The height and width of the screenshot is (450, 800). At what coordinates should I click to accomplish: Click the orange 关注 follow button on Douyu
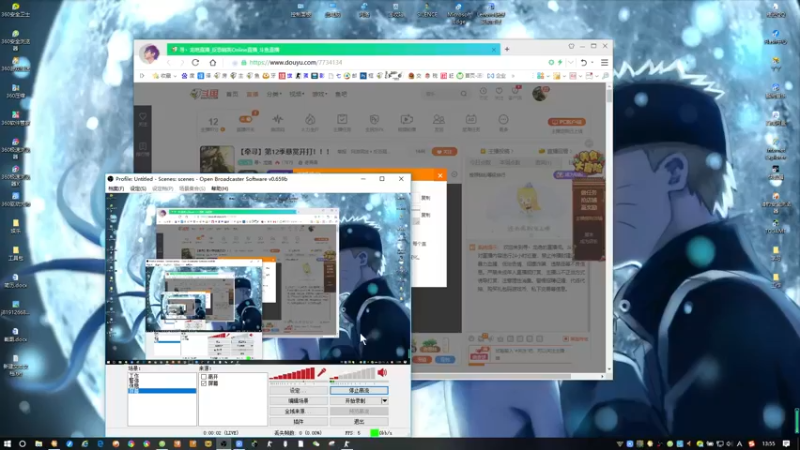coord(444,152)
